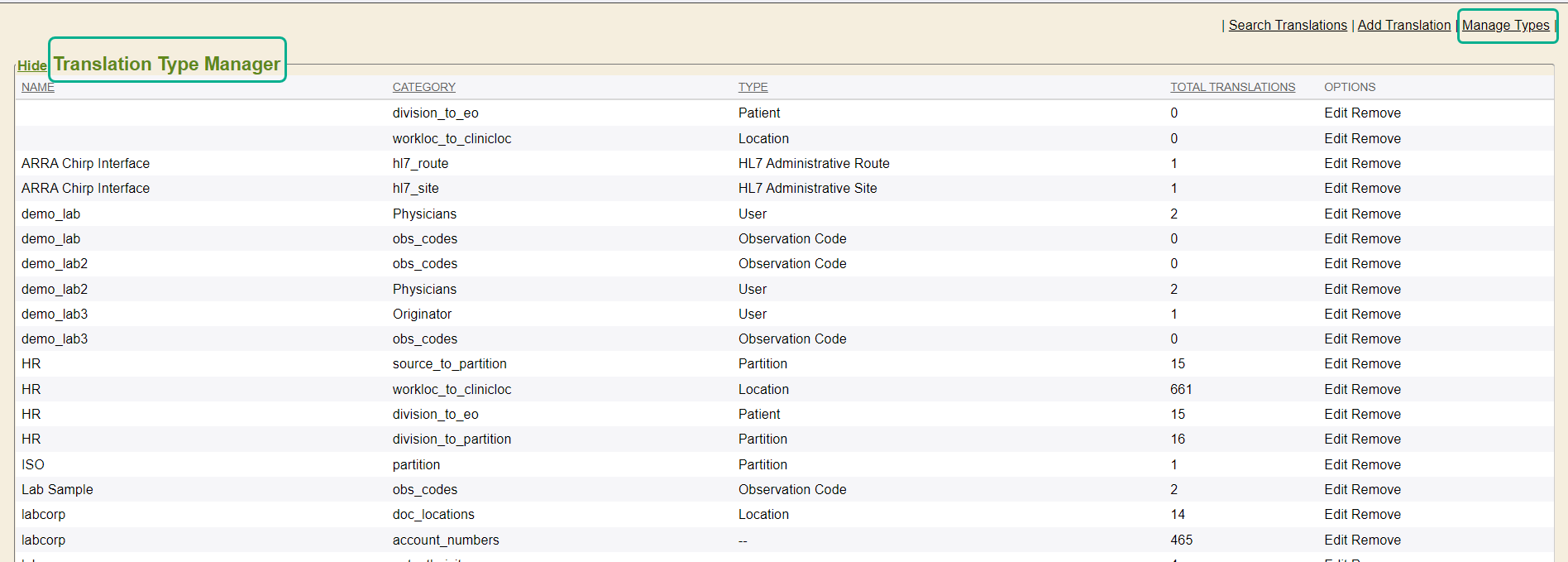The height and width of the screenshot is (562, 1568).
Task: Remove the HR division_to_partition row
Action: (1378, 440)
